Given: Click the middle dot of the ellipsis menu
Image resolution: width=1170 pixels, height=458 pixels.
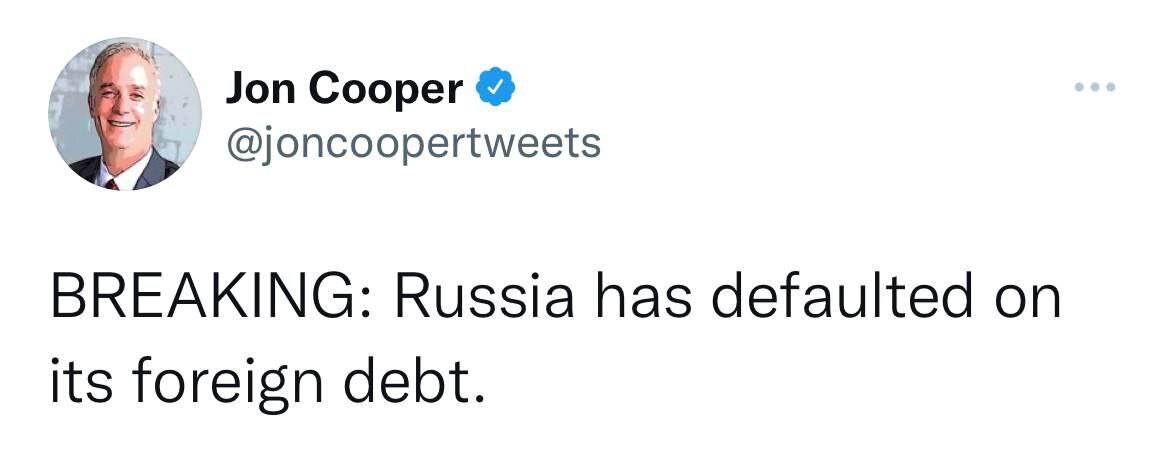Looking at the screenshot, I should pyautogui.click(x=1093, y=88).
